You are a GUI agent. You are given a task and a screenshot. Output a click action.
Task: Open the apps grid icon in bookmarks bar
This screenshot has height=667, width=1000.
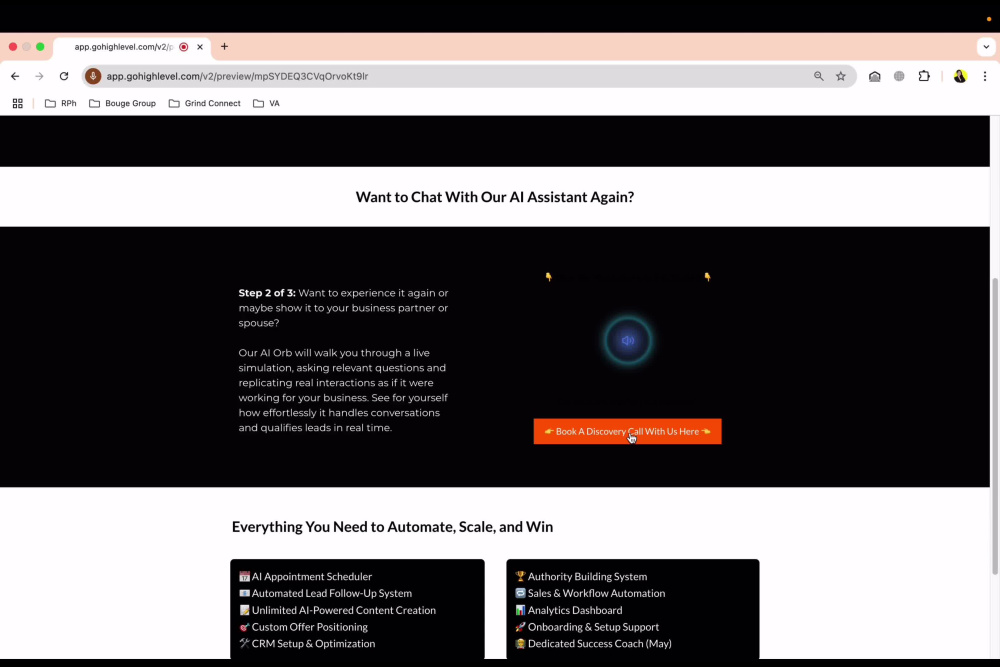tap(18, 103)
